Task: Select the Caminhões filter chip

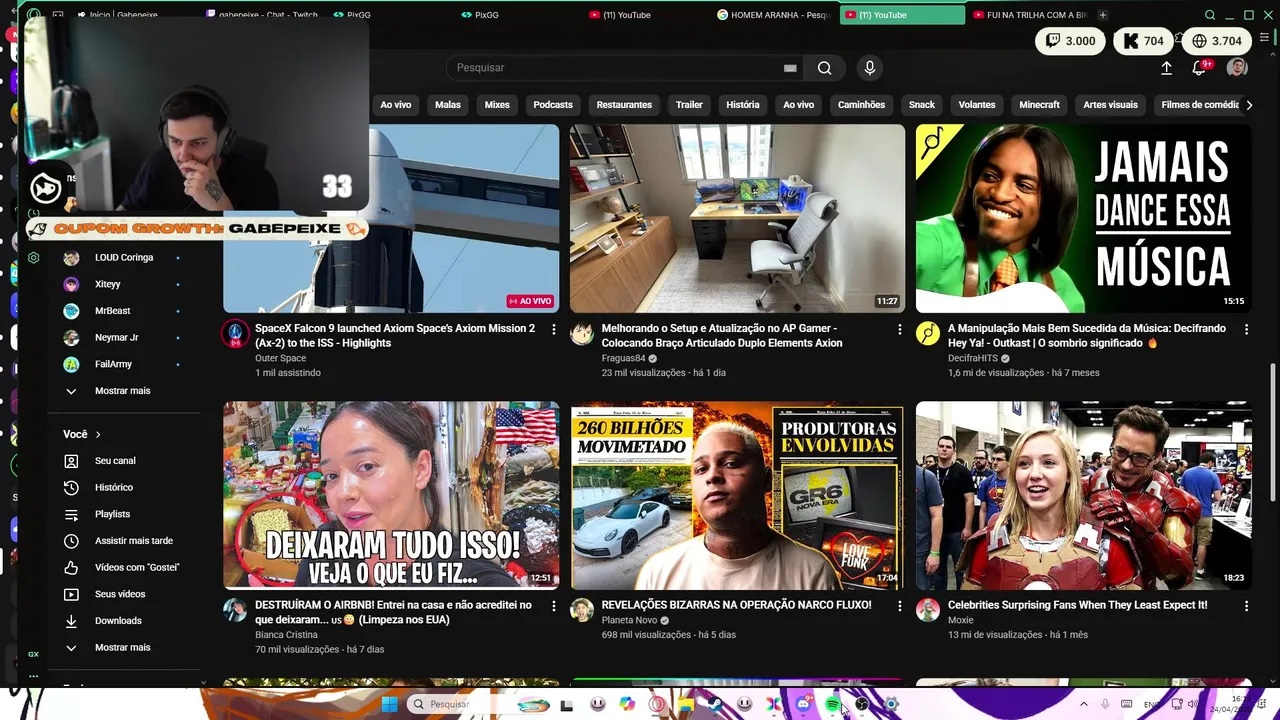Action: [861, 105]
